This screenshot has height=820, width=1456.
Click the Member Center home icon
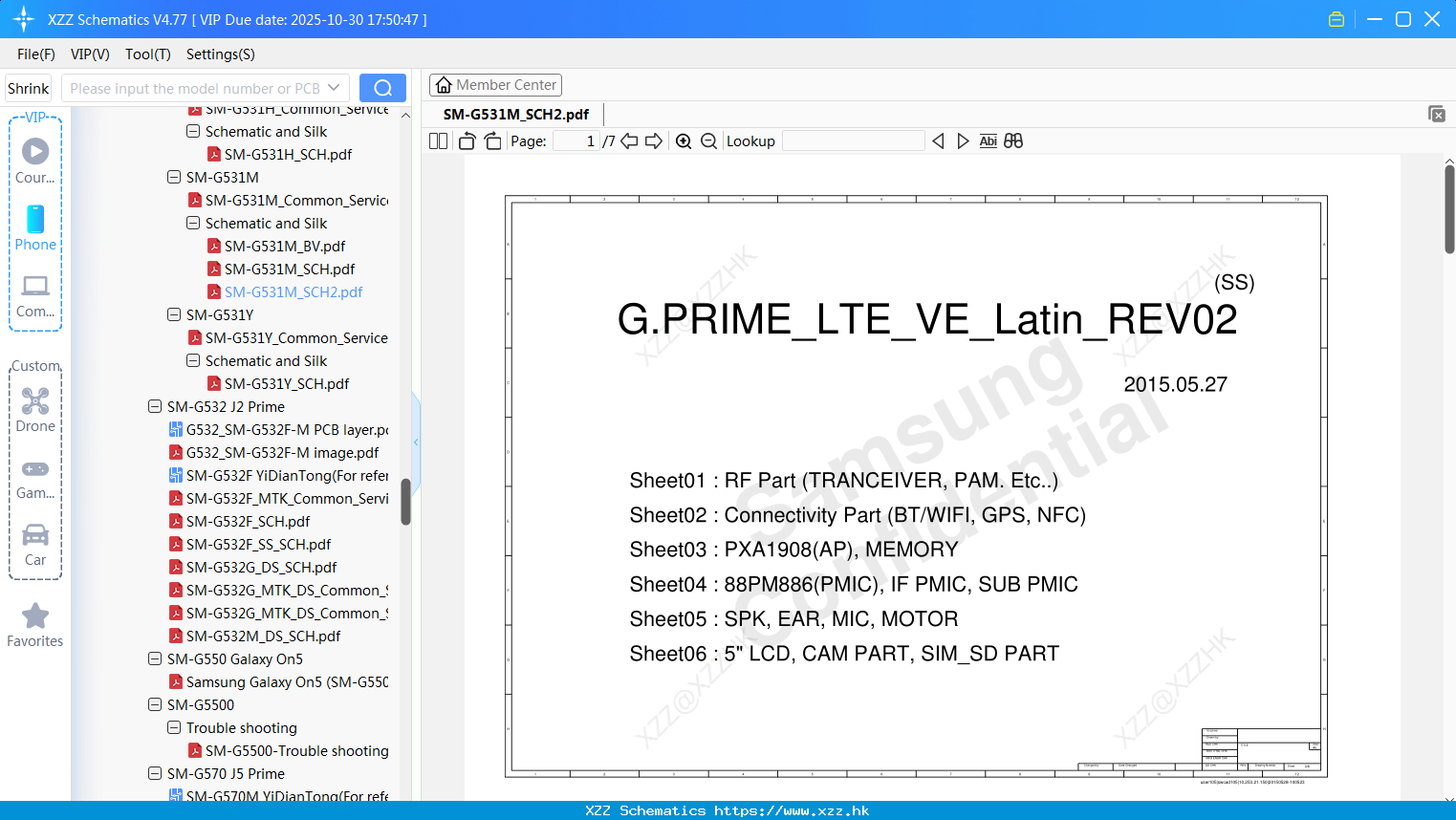tap(444, 85)
